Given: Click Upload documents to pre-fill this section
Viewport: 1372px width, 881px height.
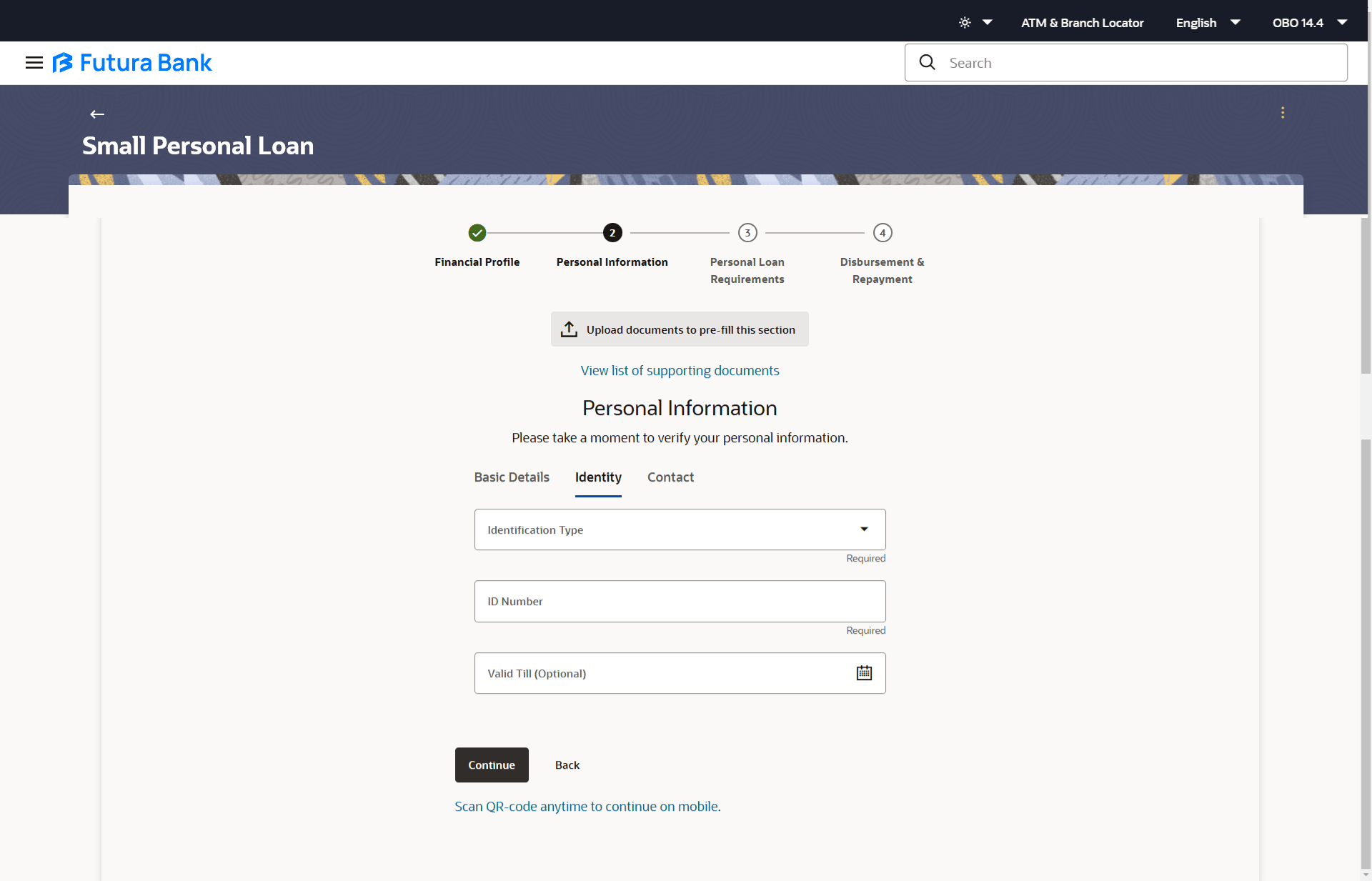Looking at the screenshot, I should pyautogui.click(x=680, y=329).
